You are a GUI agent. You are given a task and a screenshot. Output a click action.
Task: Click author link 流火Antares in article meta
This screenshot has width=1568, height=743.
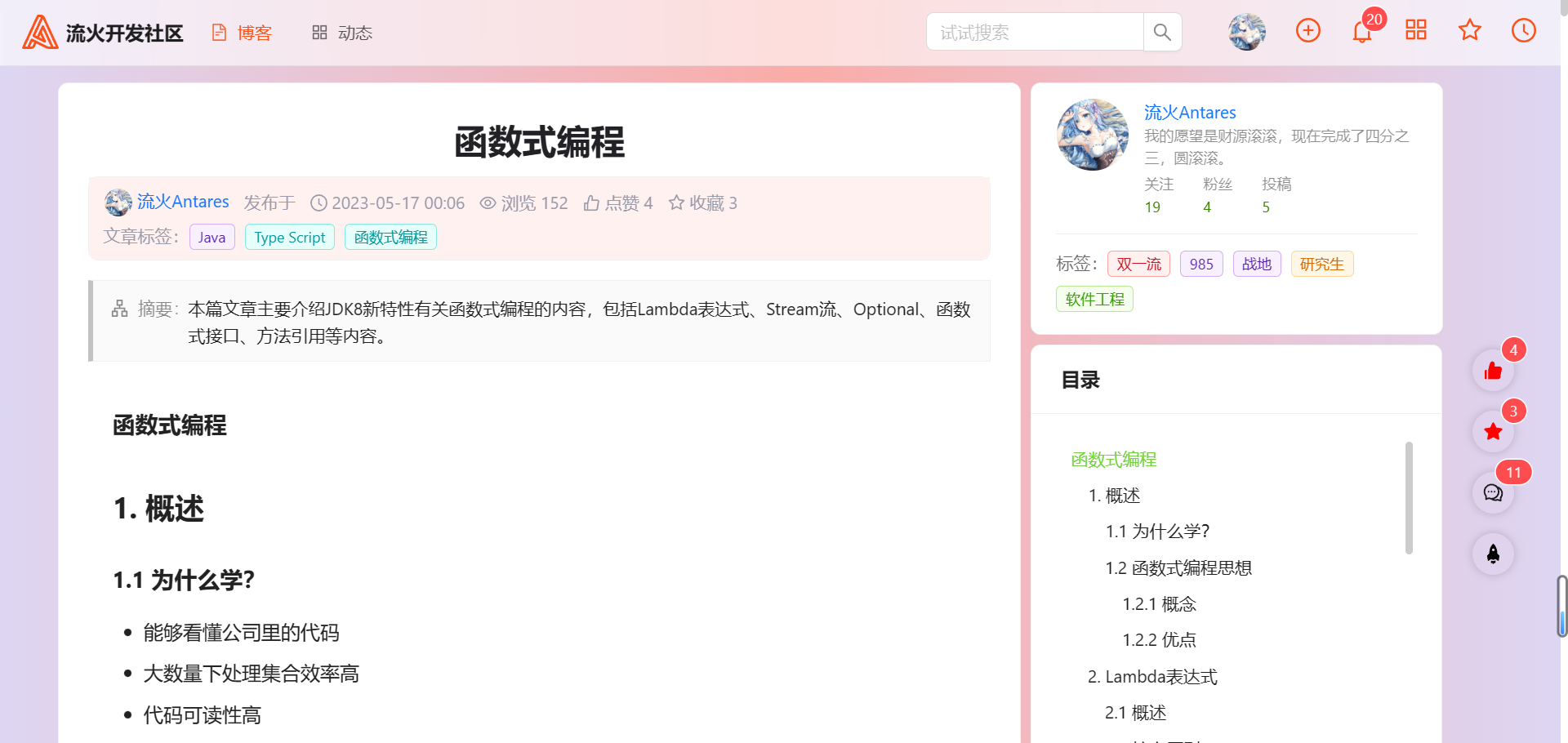[x=183, y=202]
